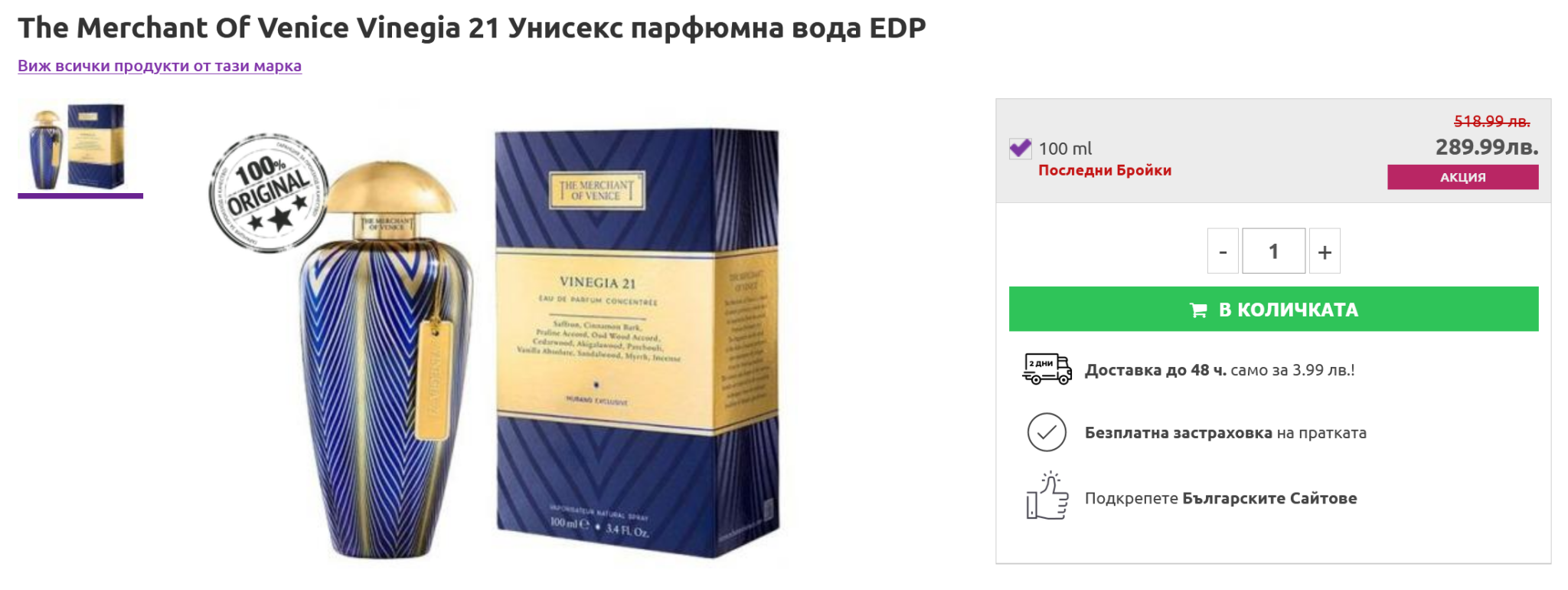This screenshot has width=1568, height=590.
Task: Click the Доставка до 48 ч. text
Action: pyautogui.click(x=1155, y=370)
